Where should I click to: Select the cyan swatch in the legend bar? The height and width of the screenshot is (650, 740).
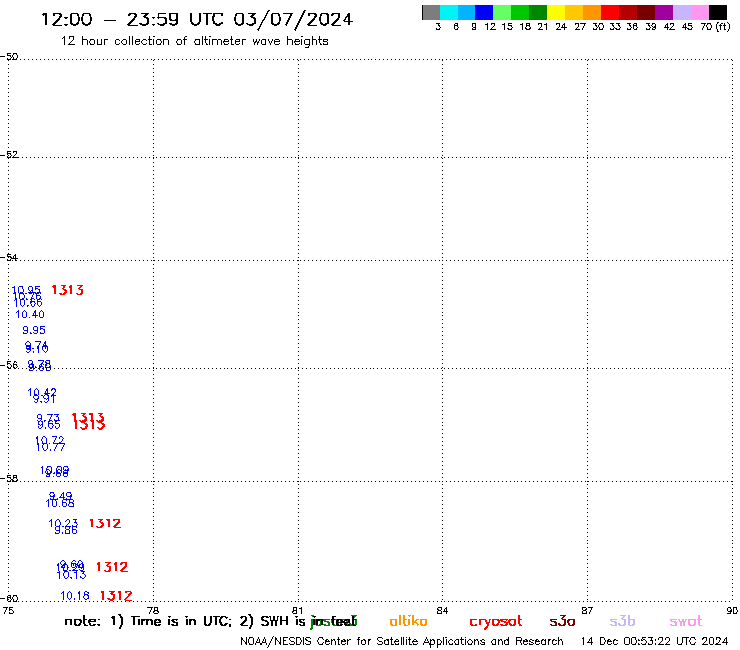[x=449, y=12]
